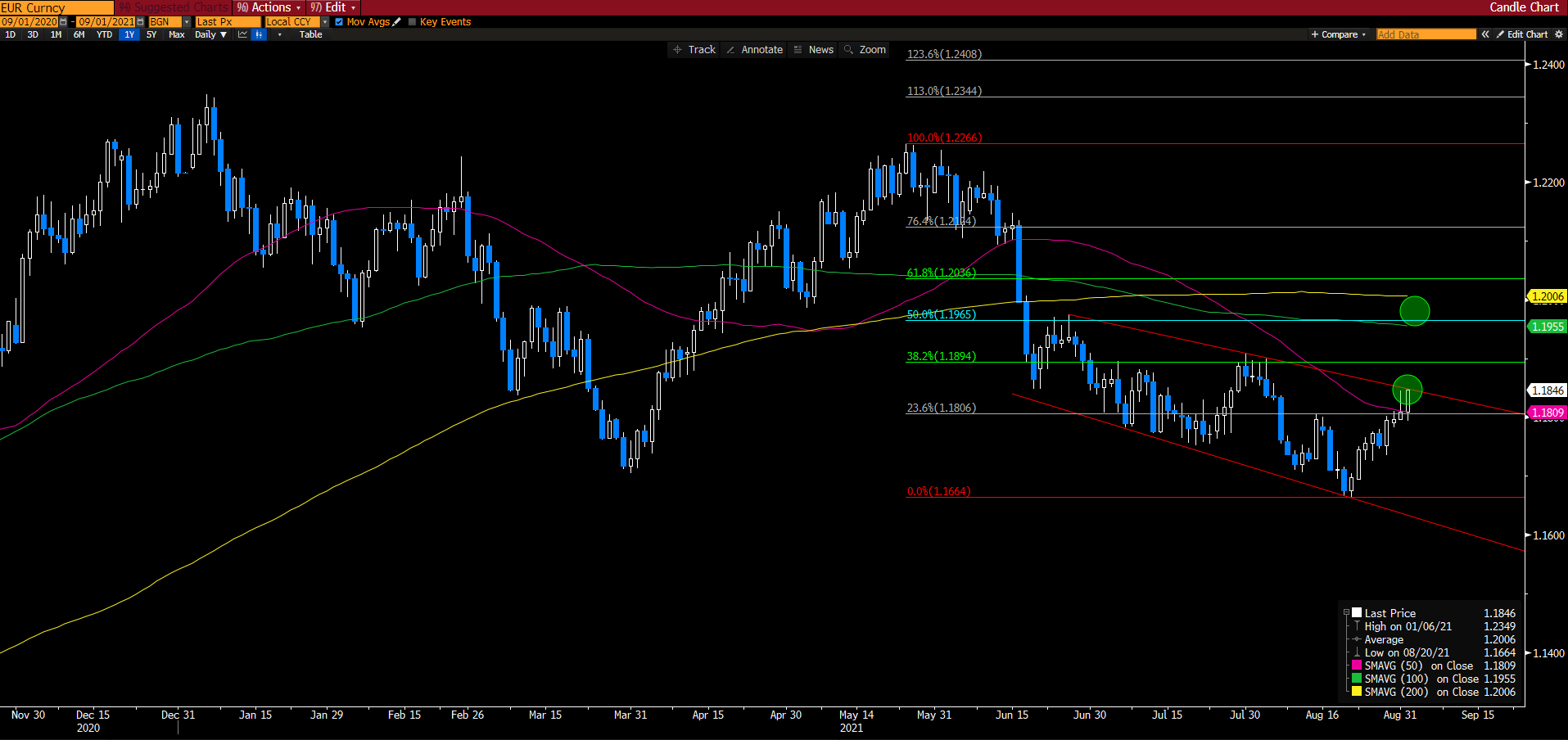Click Edit Chart button
1568x740 pixels.
point(1522,34)
